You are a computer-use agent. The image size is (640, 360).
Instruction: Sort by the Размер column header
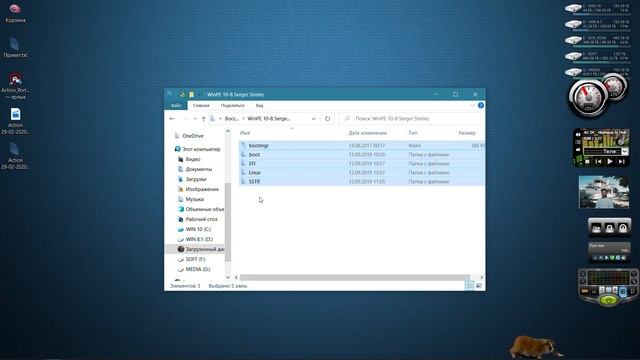(x=467, y=133)
